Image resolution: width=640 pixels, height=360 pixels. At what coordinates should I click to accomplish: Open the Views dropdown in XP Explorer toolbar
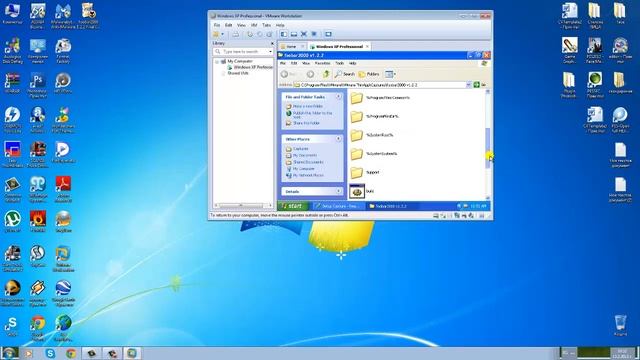(391, 74)
